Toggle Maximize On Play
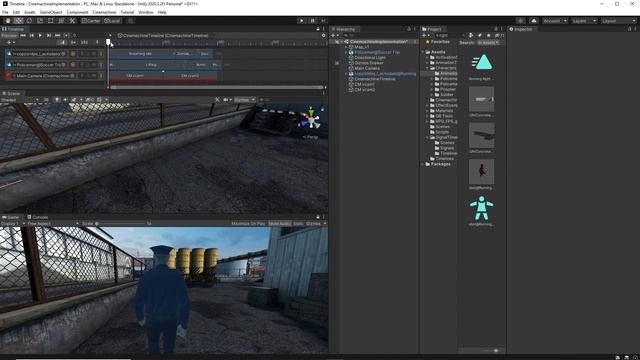Screen dimensions: 640x360 (x=248, y=224)
